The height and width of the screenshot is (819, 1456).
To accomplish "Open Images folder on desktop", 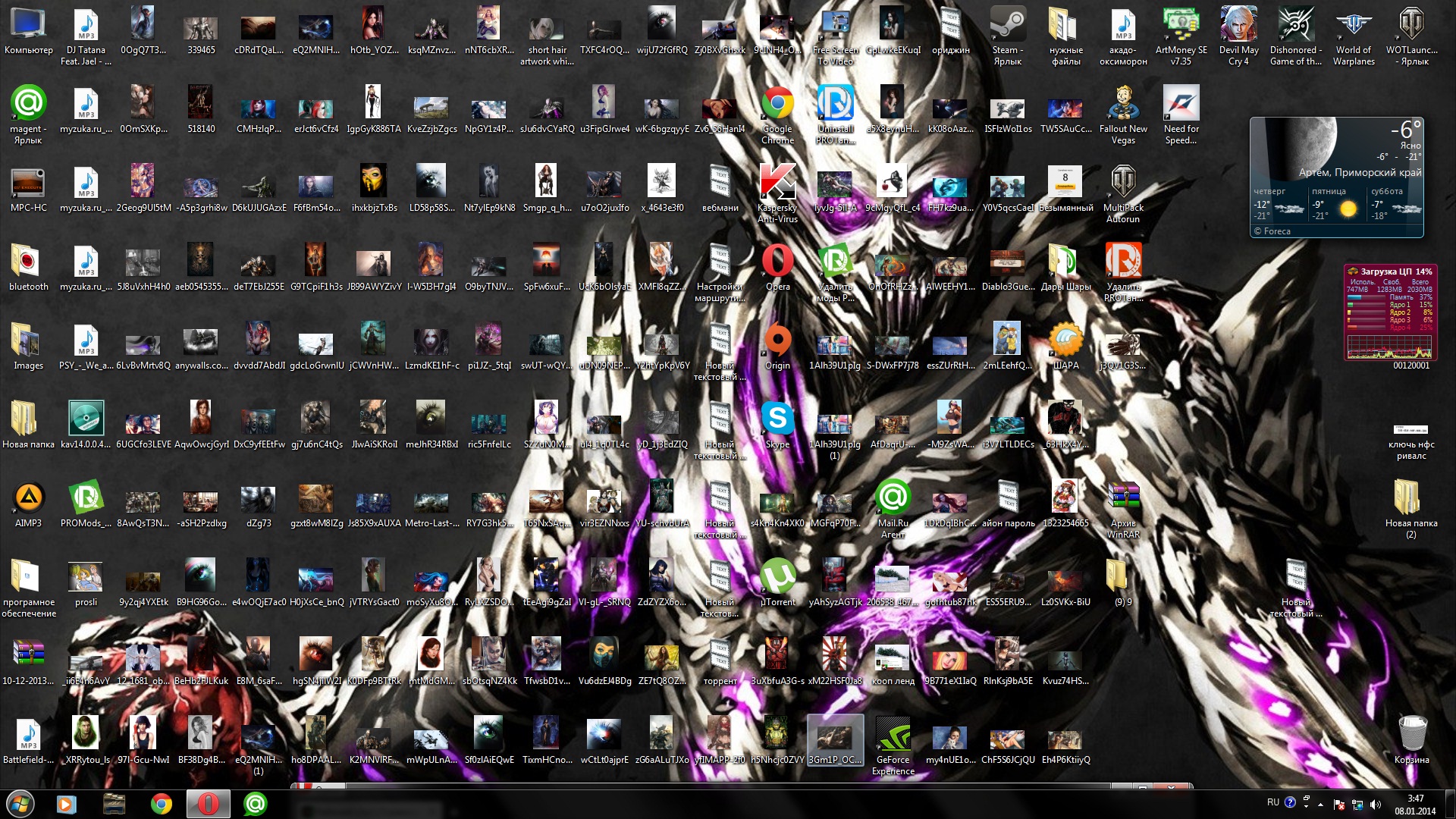I will tap(29, 347).
